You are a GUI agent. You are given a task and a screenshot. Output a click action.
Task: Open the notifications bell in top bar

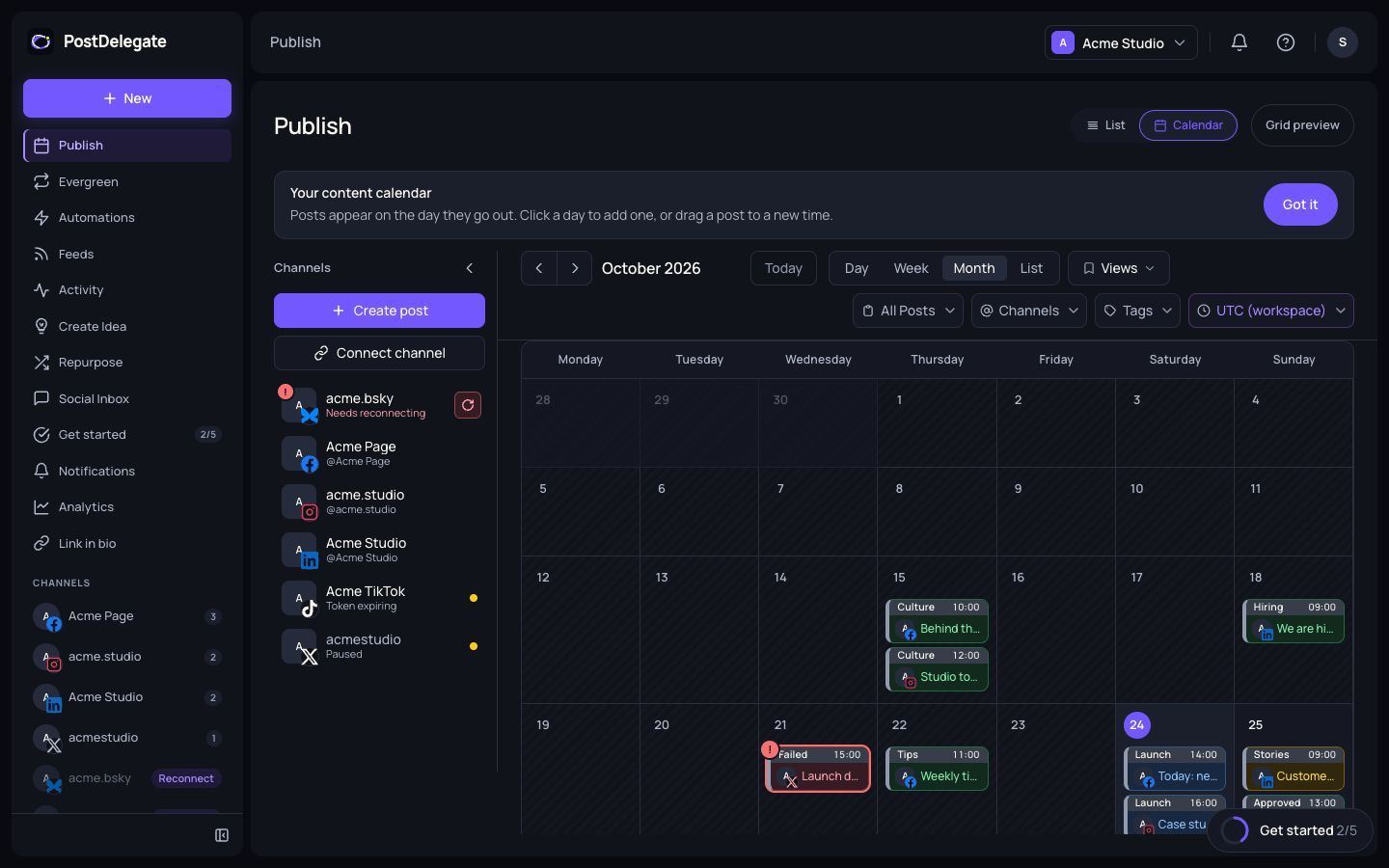(1239, 42)
